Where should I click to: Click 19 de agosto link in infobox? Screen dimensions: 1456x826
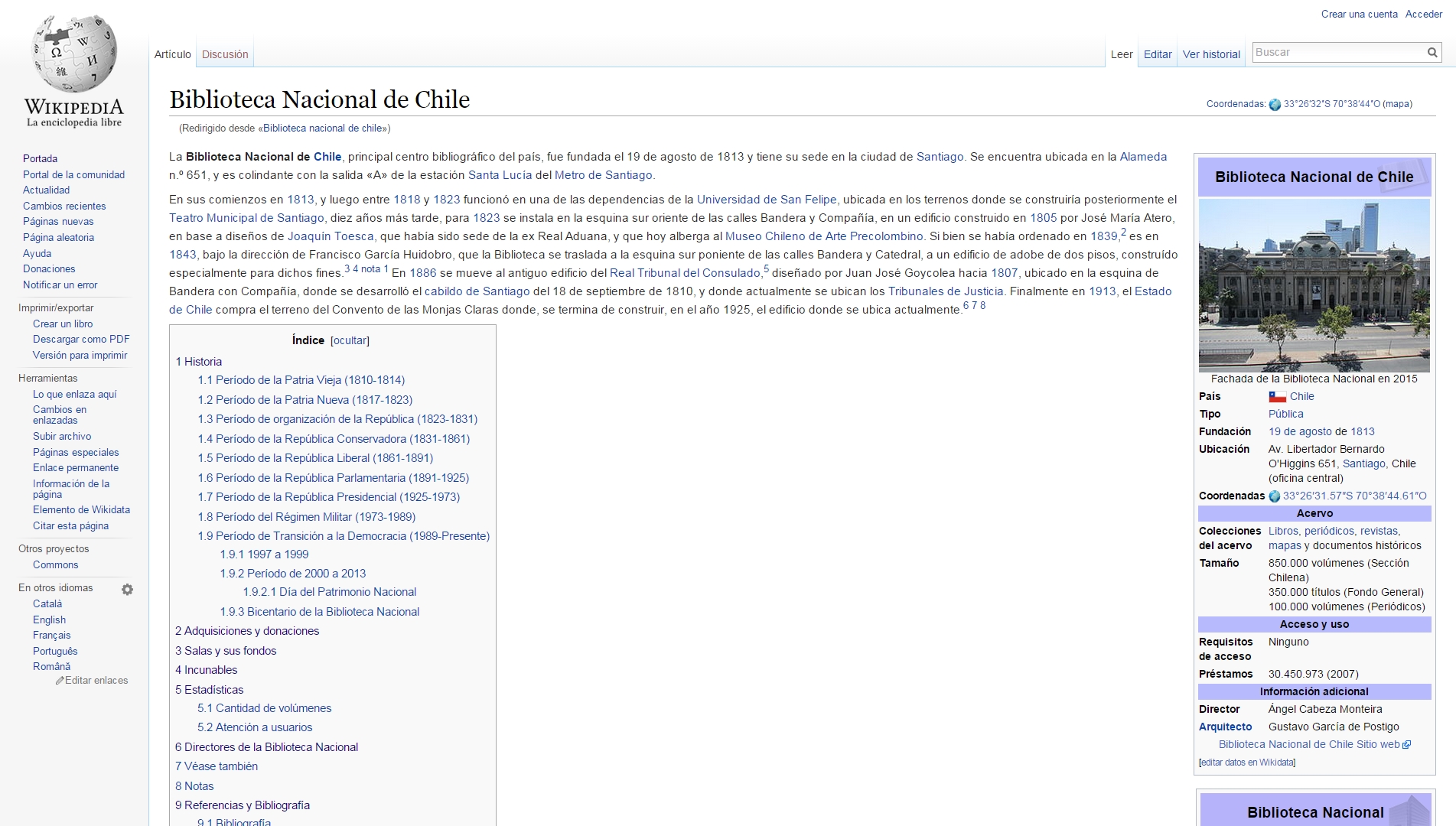point(1300,431)
